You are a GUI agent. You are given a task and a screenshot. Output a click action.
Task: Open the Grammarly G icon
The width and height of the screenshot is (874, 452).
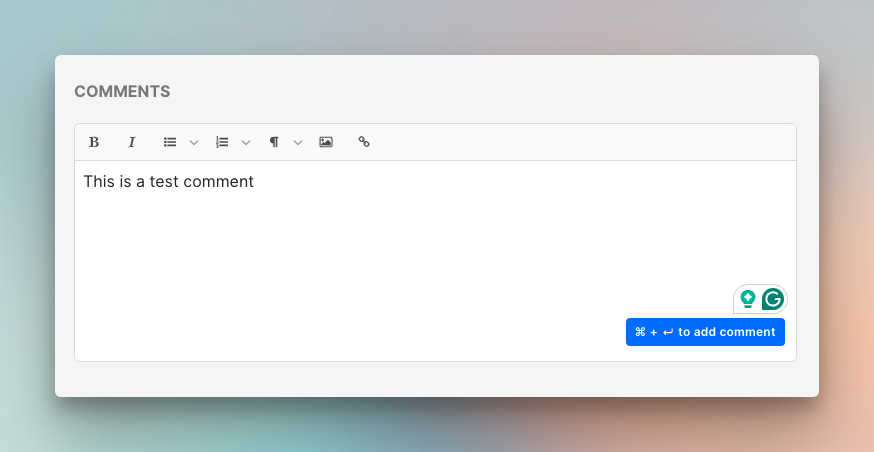772,299
